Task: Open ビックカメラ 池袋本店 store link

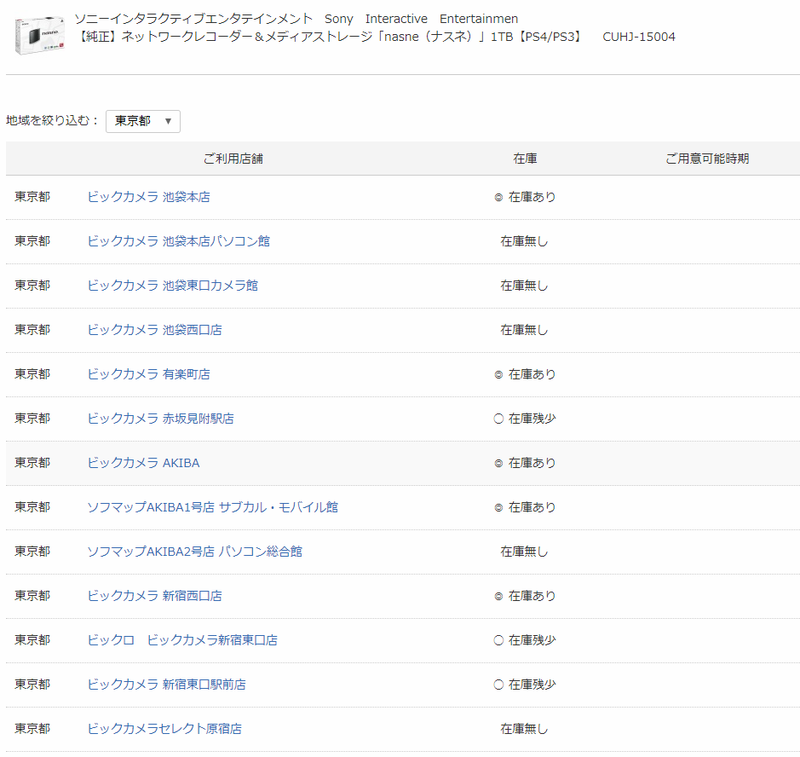Action: 148,197
